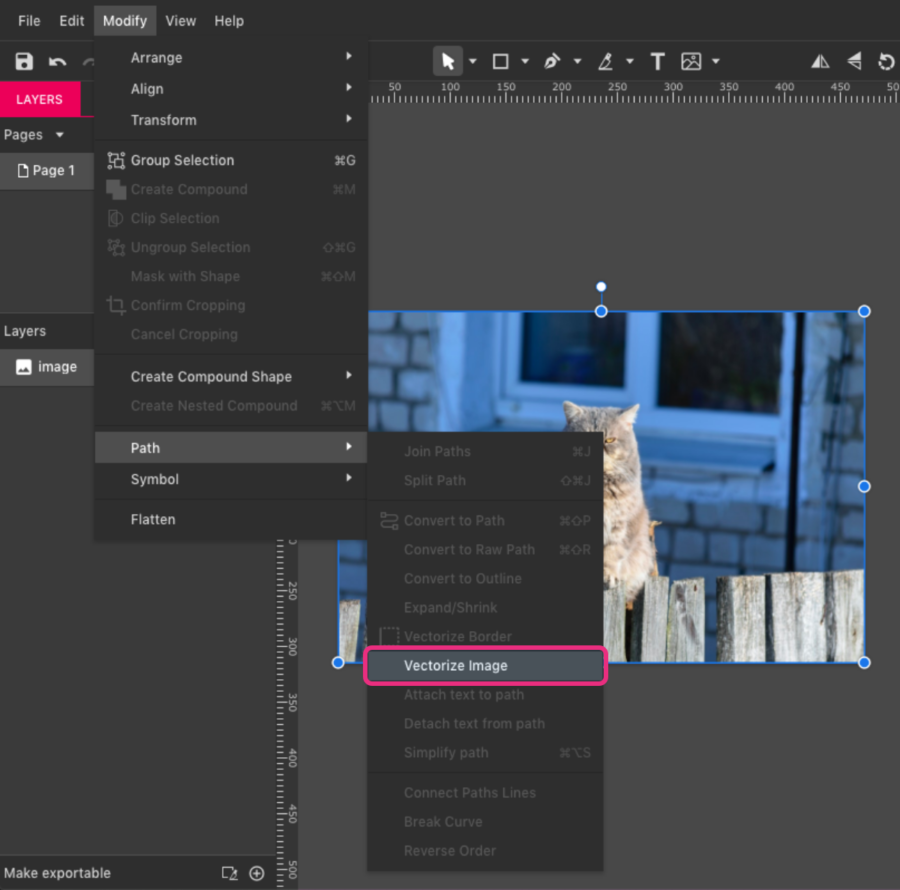Rotate the selection with the rotate icon

pyautogui.click(x=886, y=60)
